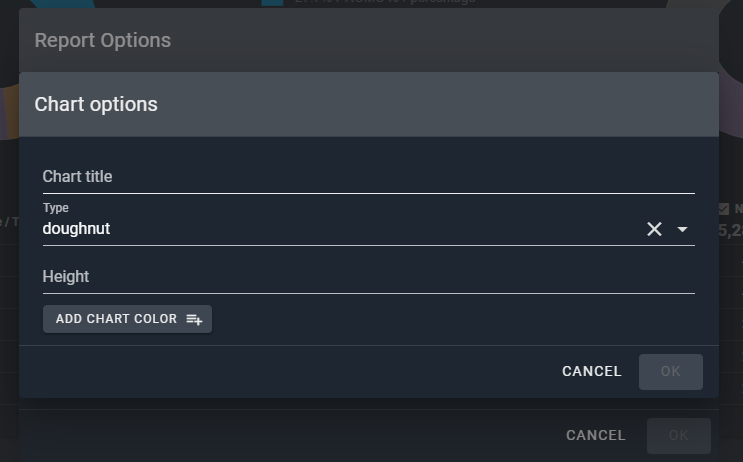Cancel the Chart options dialog
The image size is (743, 462).
[591, 371]
